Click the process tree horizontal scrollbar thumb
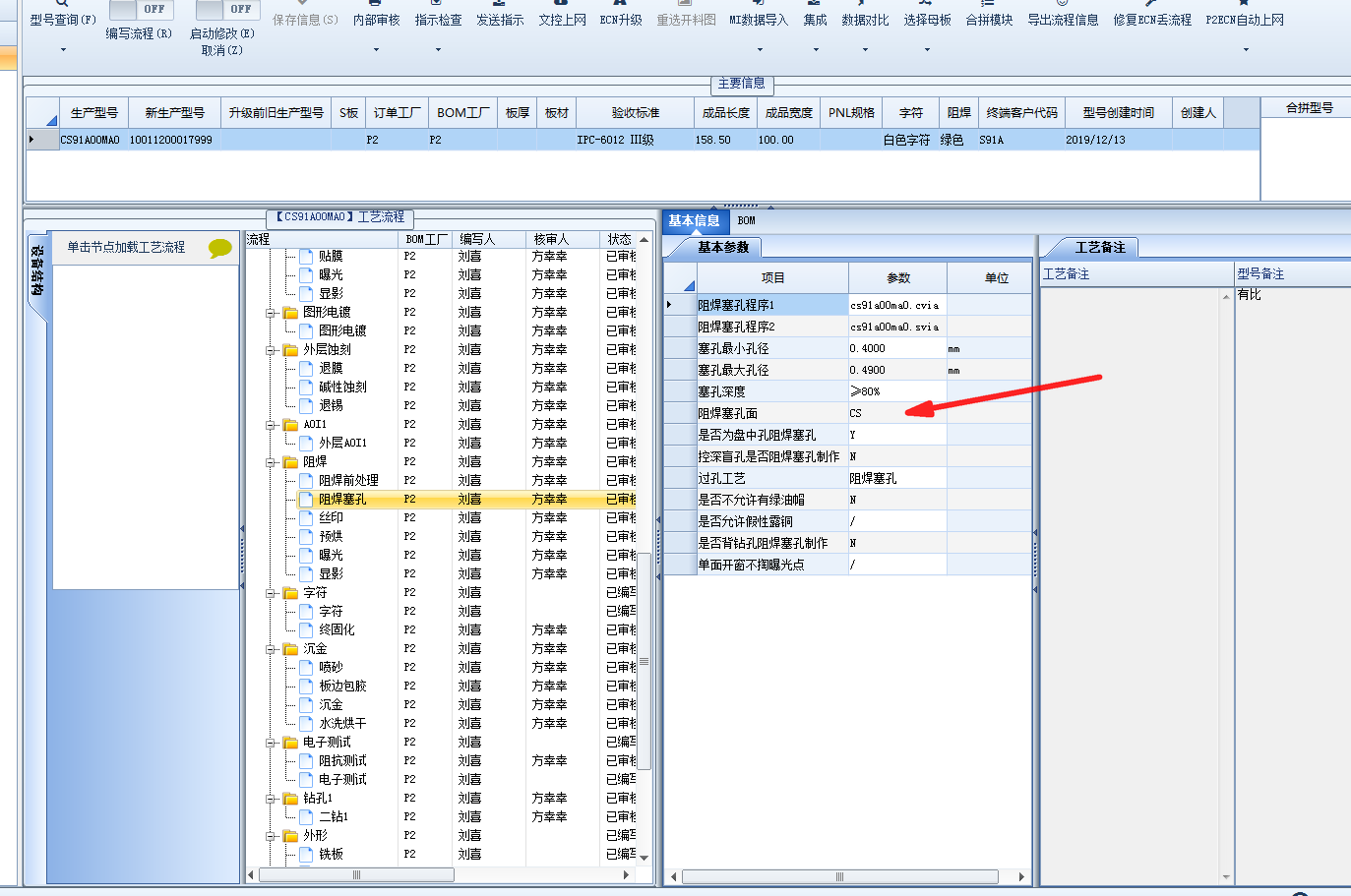 click(x=356, y=874)
